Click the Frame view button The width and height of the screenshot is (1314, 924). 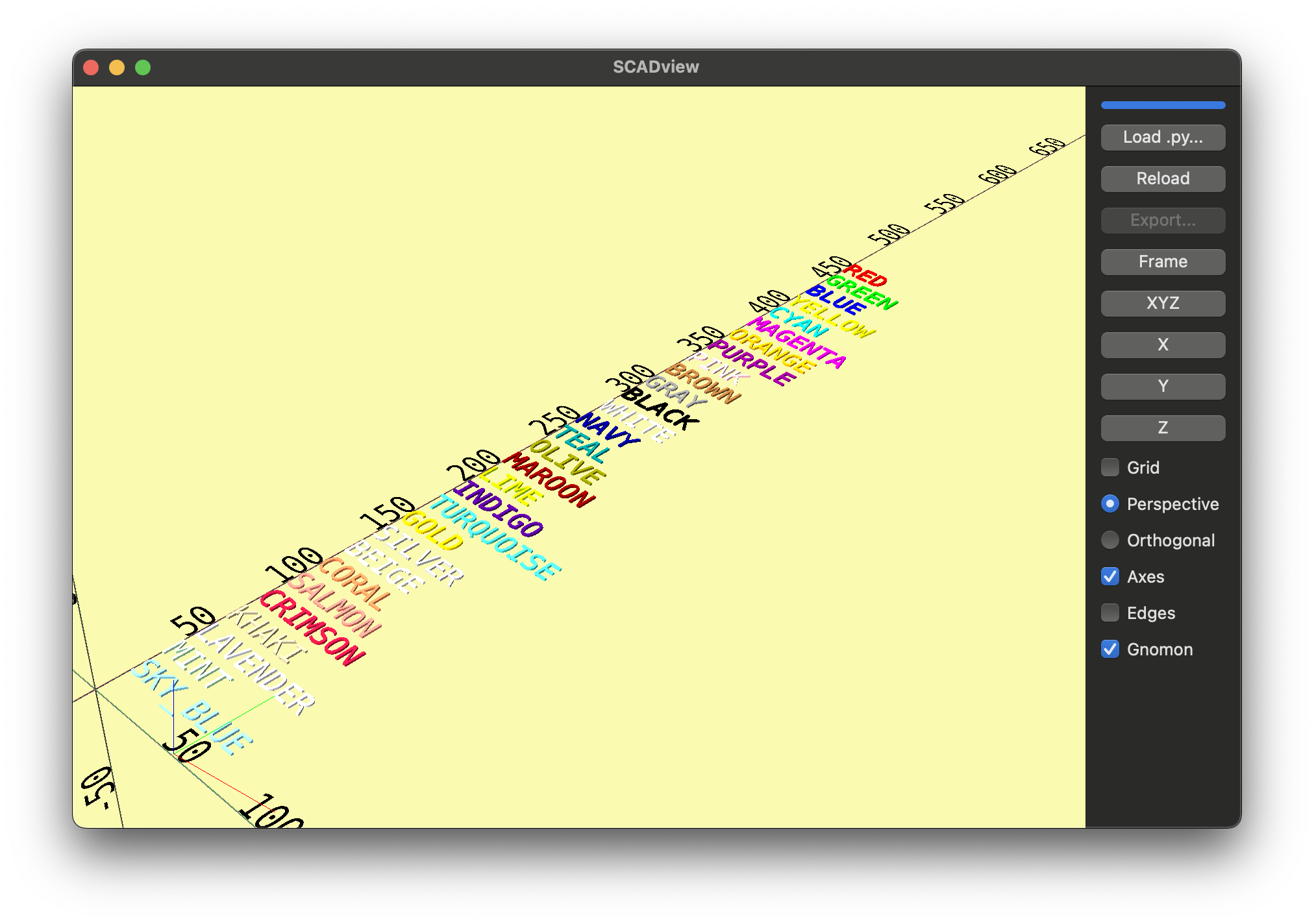point(1163,262)
